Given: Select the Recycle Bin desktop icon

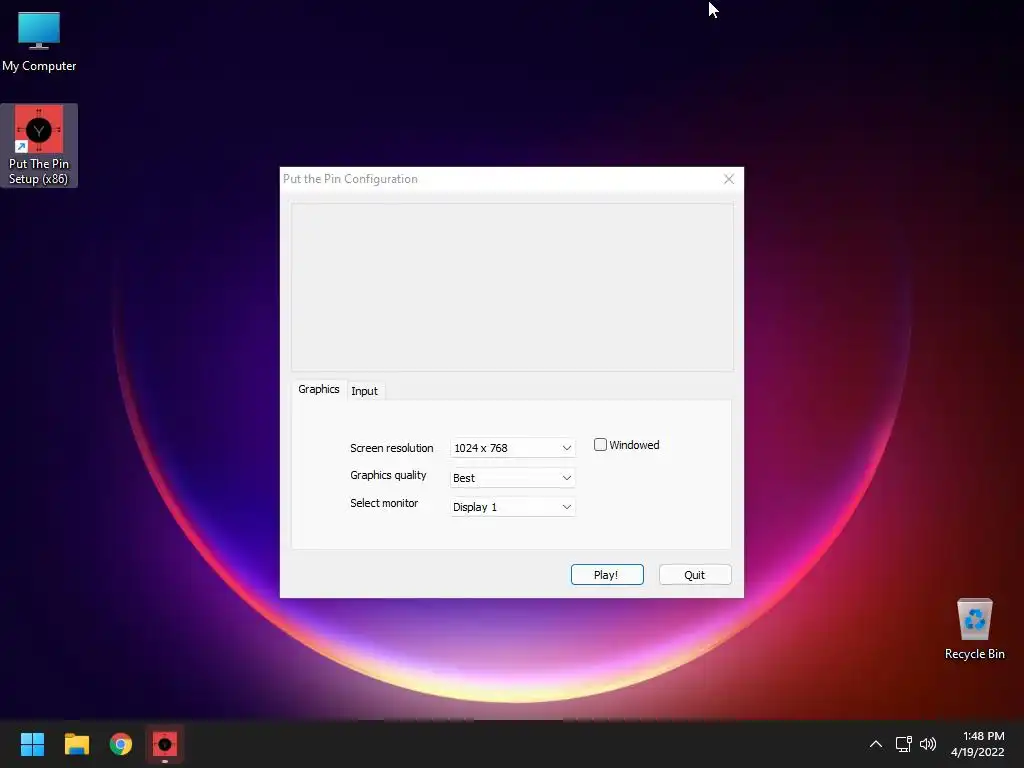Looking at the screenshot, I should click(x=974, y=628).
